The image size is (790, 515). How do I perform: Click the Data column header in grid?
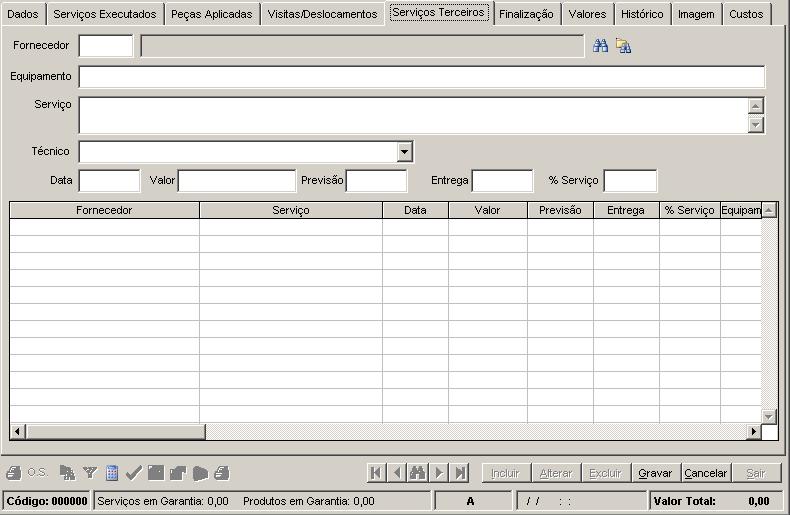point(415,210)
